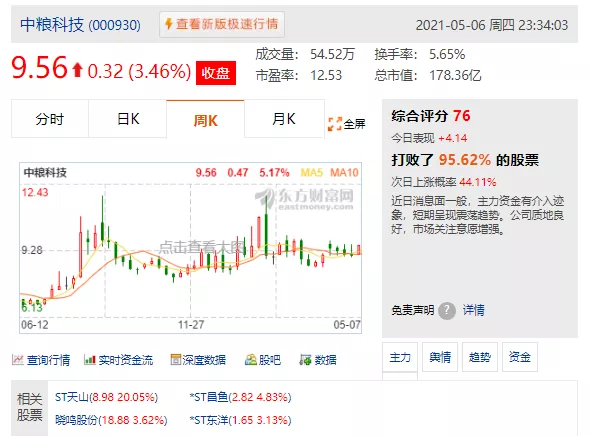590x436 pixels.
Task: Click the 相关股票 label
Action: [x=29, y=407]
